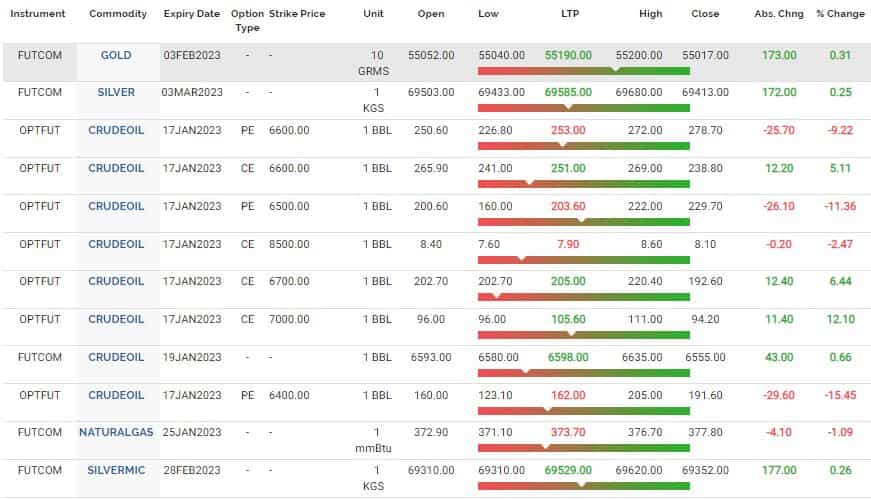Select expiry date 03FEB2023

pyautogui.click(x=192, y=55)
